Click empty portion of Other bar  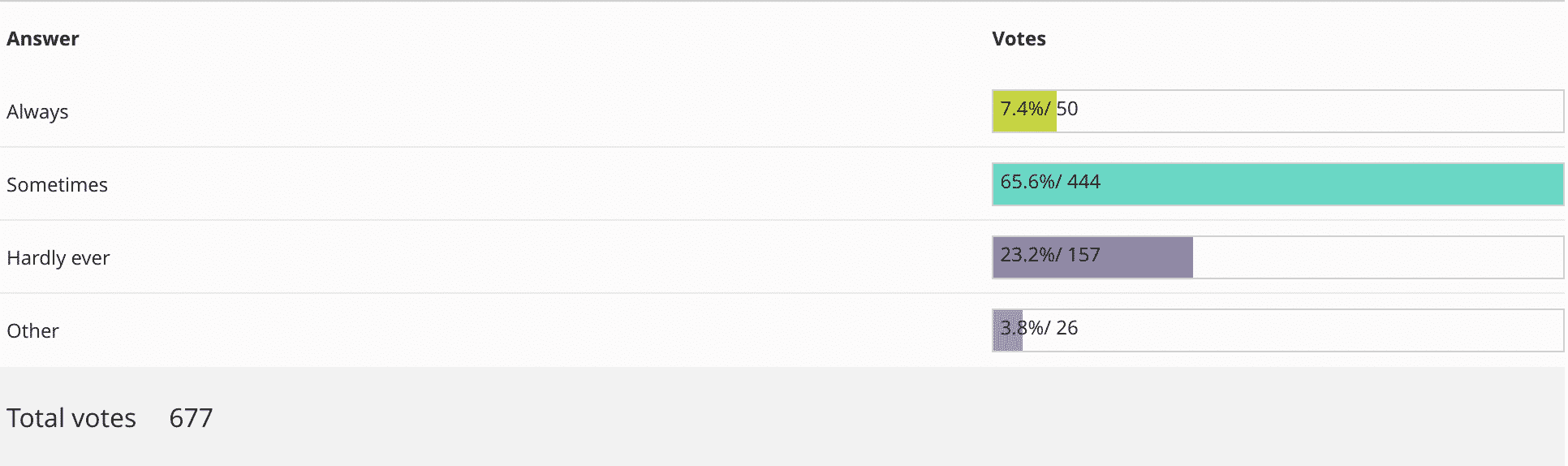(1315, 330)
